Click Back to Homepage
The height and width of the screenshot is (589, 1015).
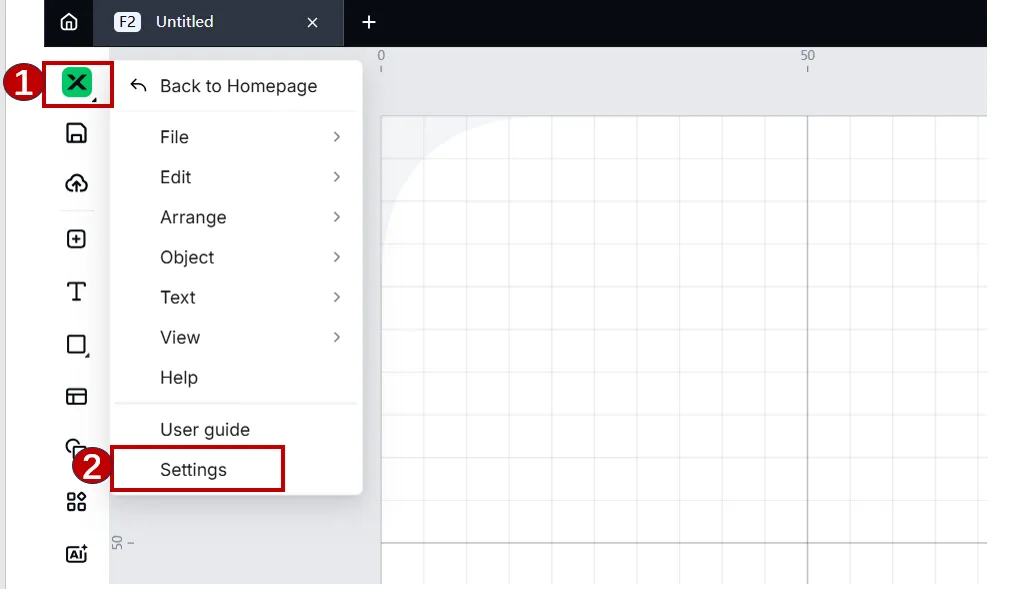238,86
